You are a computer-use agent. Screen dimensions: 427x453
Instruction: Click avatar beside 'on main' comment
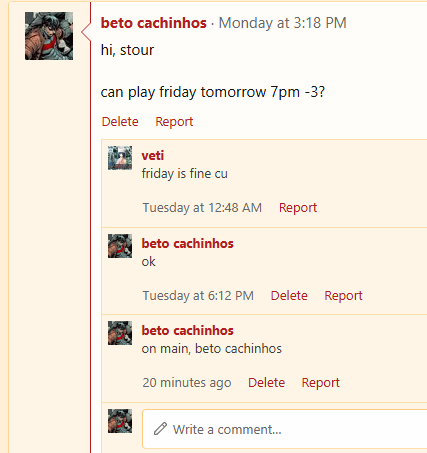[x=120, y=333]
